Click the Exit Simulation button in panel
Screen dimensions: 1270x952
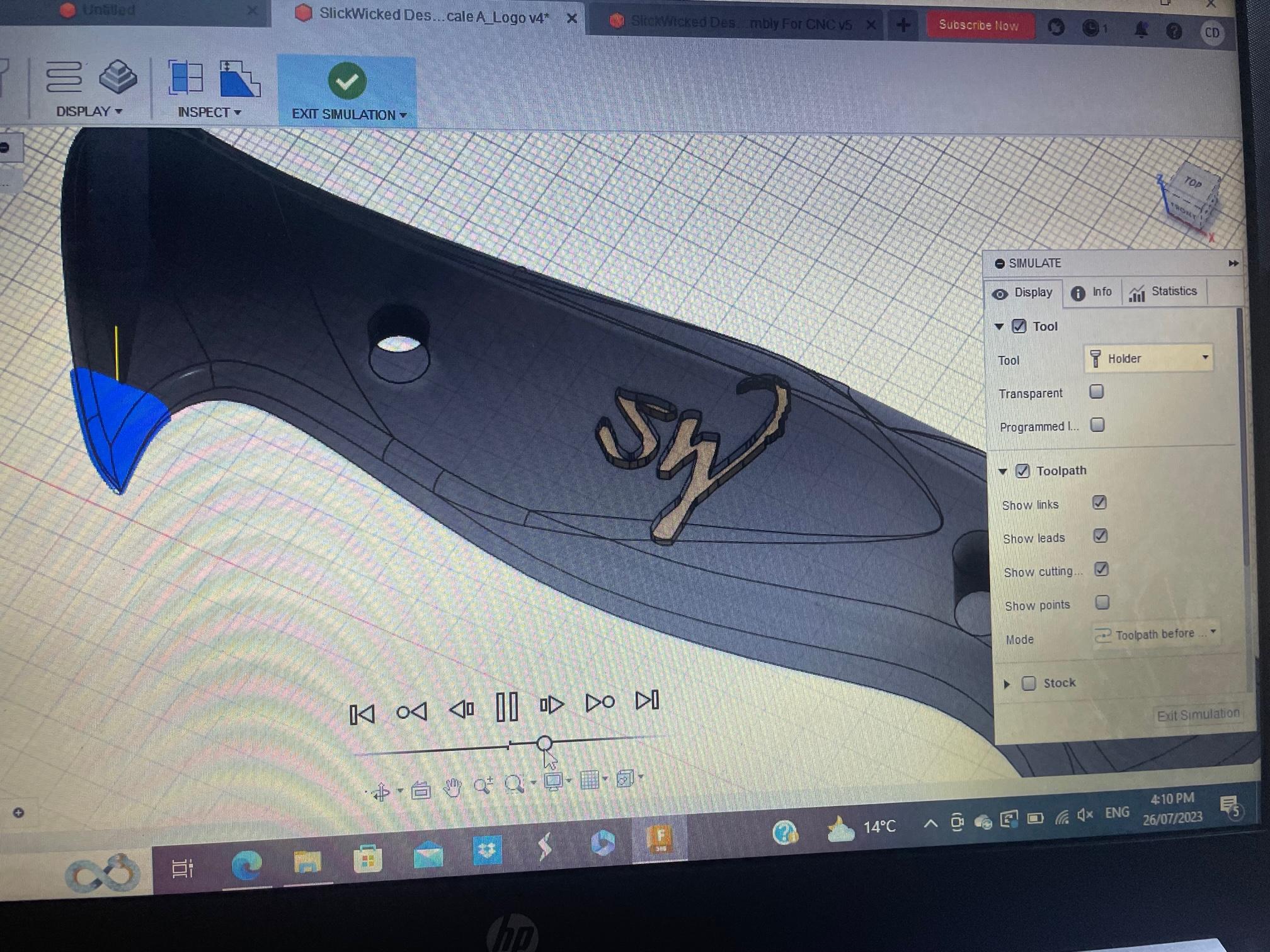point(1198,715)
